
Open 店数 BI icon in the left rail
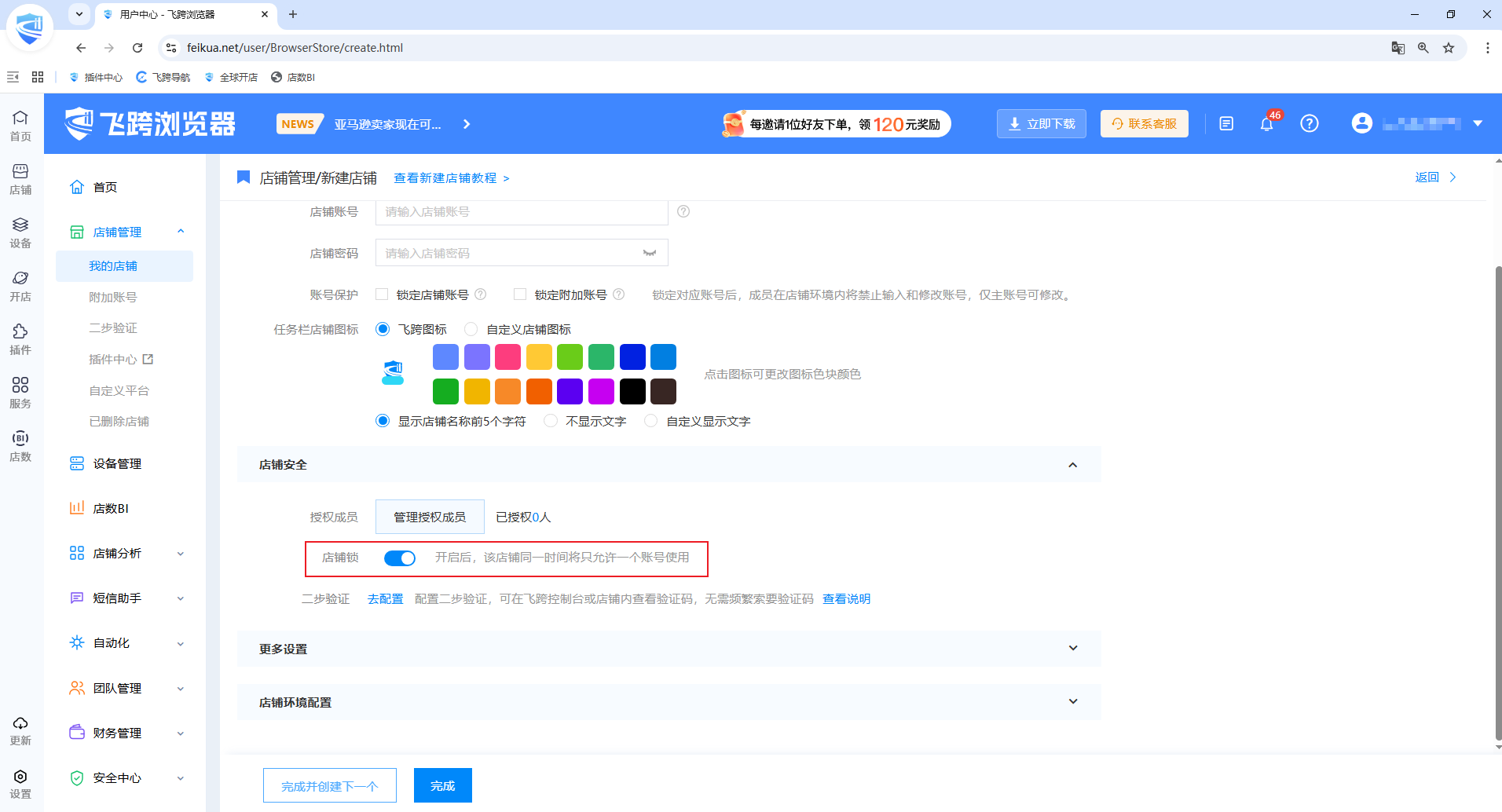[x=20, y=446]
